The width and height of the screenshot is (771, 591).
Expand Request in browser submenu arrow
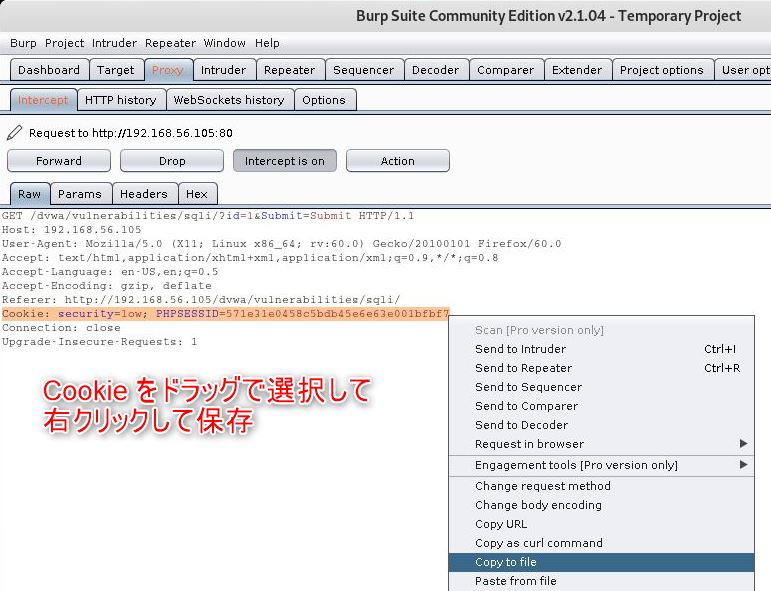[x=743, y=444]
